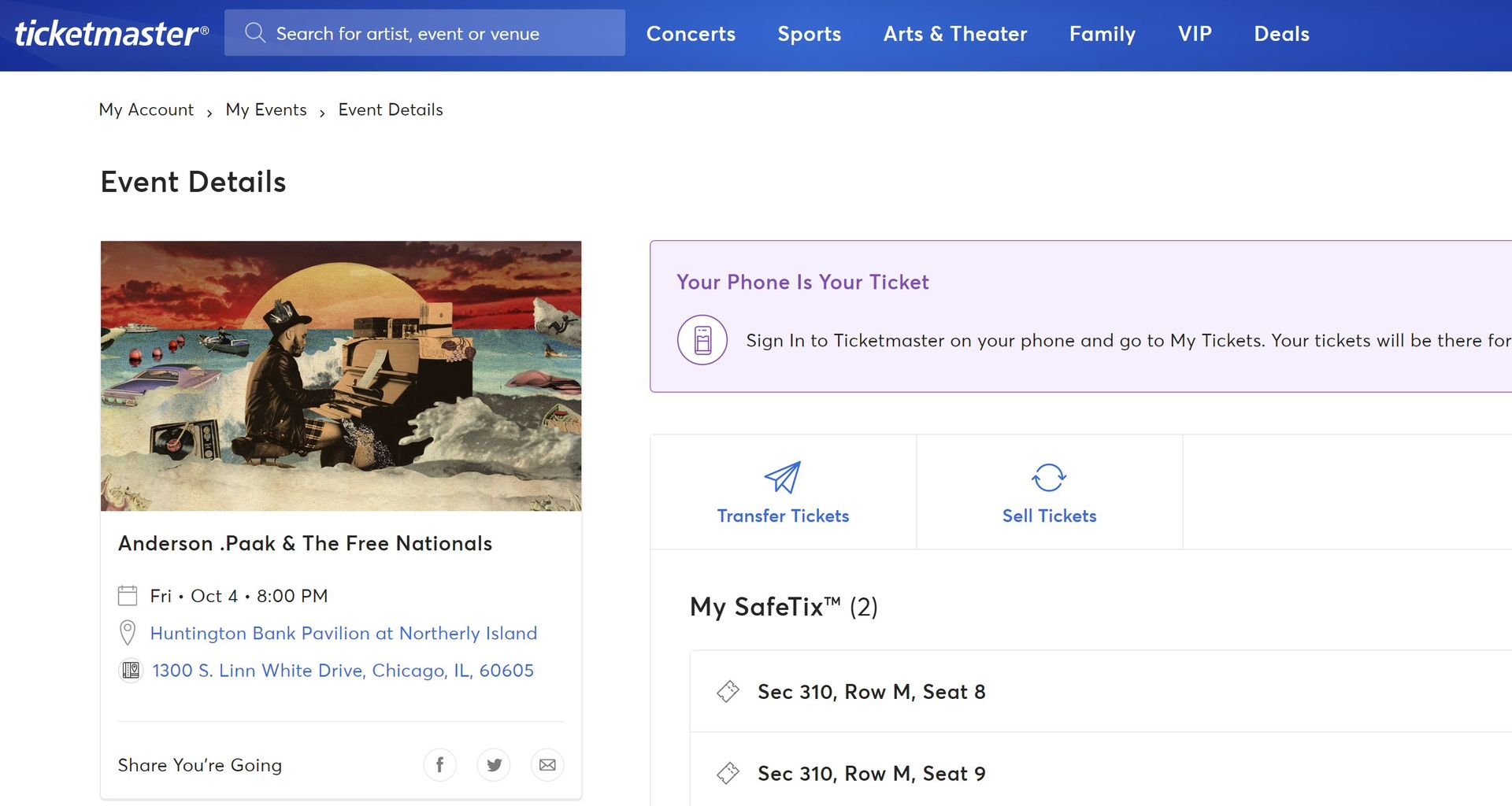Viewport: 1512px width, 806px height.
Task: Click the map icon beside the address
Action: tap(131, 671)
